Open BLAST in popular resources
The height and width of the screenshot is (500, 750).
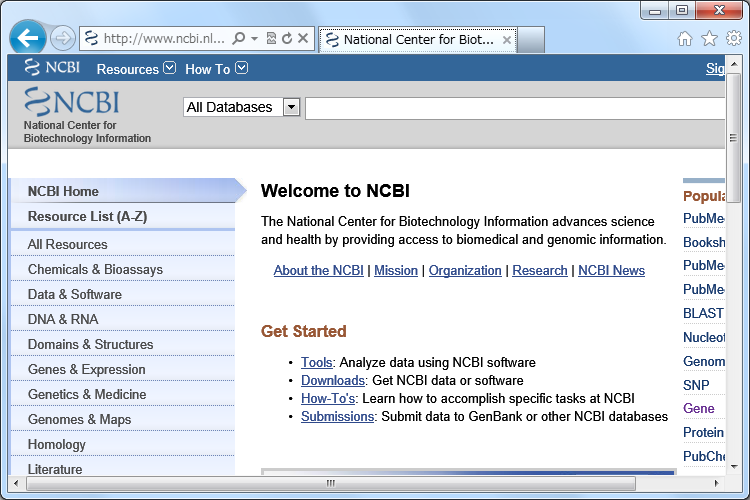coord(703,313)
